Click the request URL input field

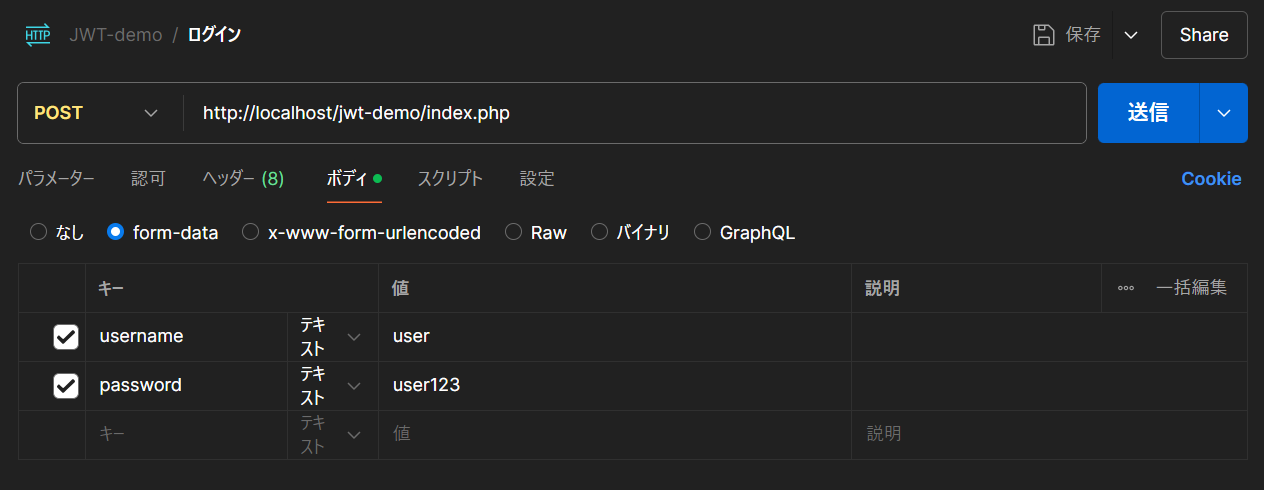point(635,113)
